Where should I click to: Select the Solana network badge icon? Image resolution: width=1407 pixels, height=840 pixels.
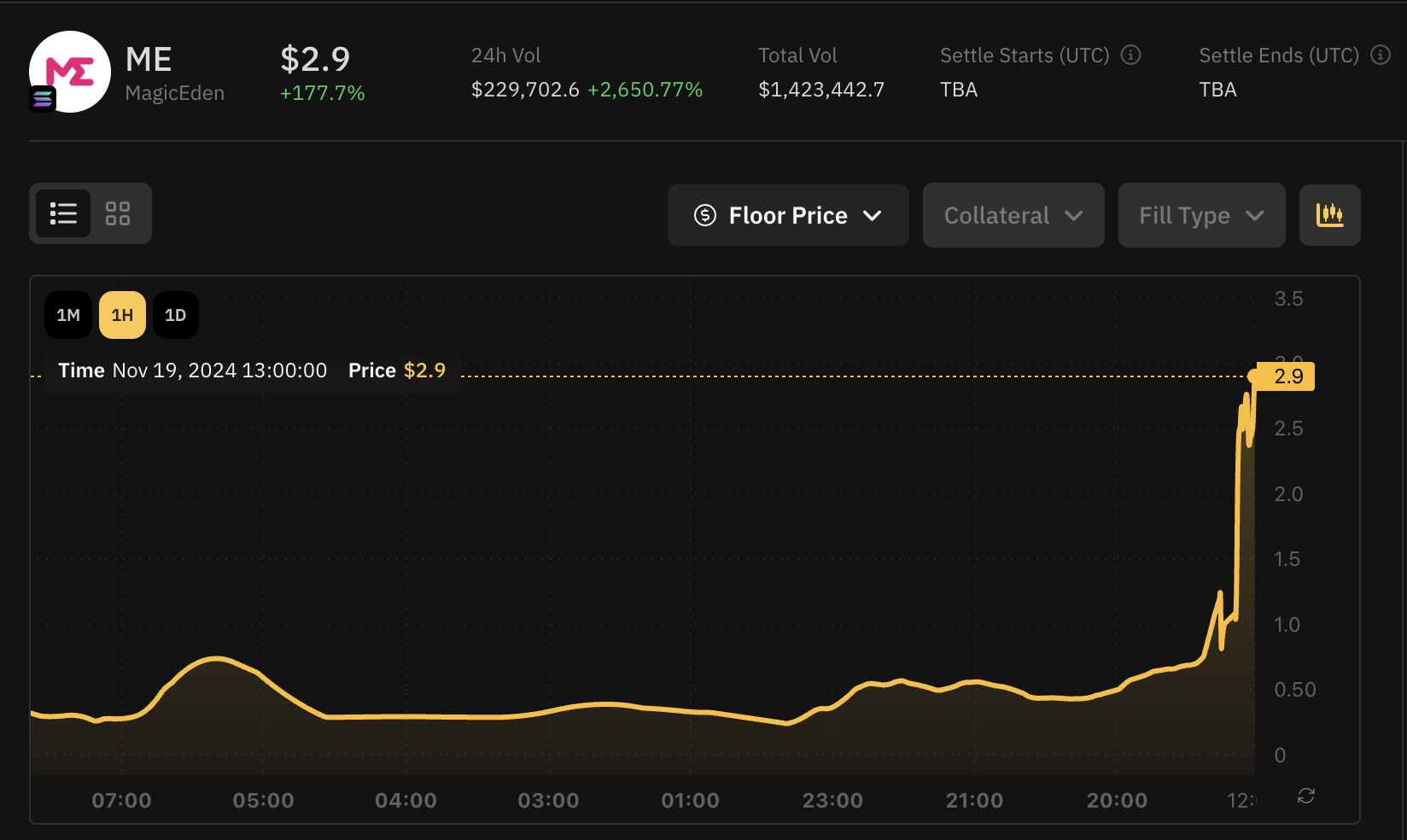43,99
